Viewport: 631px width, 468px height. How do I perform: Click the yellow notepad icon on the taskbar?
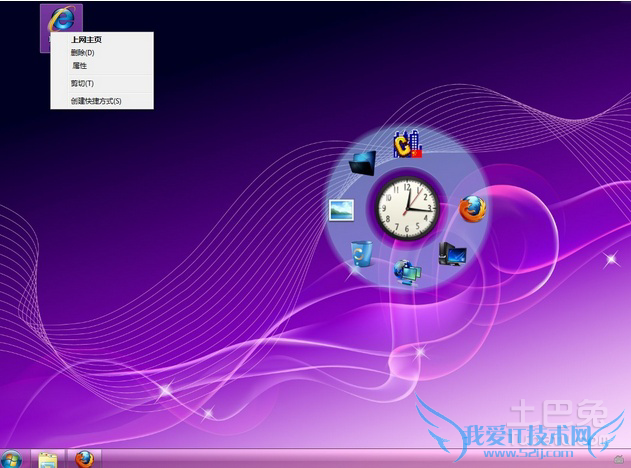click(47, 459)
